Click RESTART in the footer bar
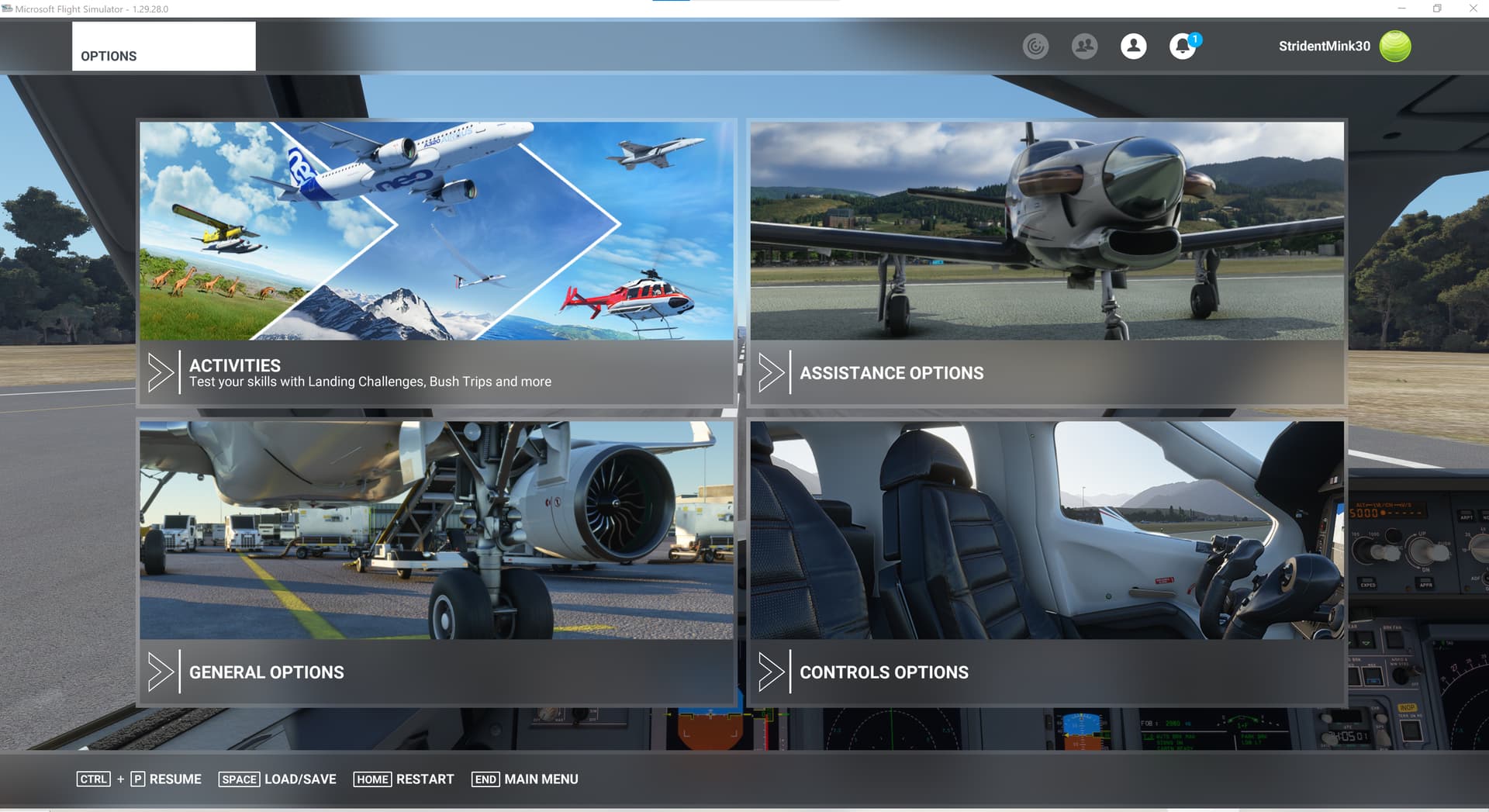1489x812 pixels. coord(423,779)
